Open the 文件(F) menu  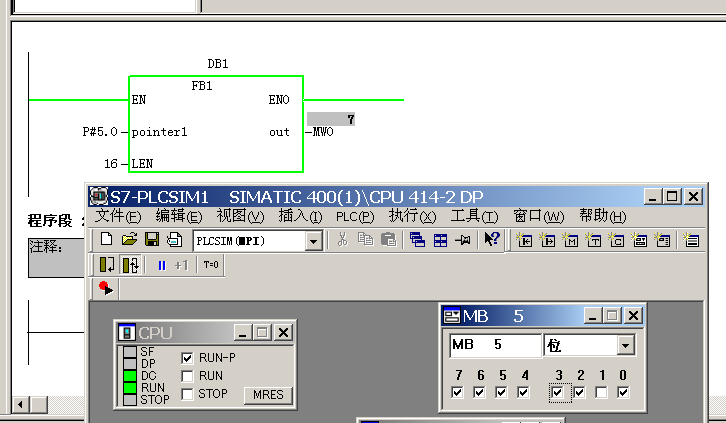pos(118,216)
